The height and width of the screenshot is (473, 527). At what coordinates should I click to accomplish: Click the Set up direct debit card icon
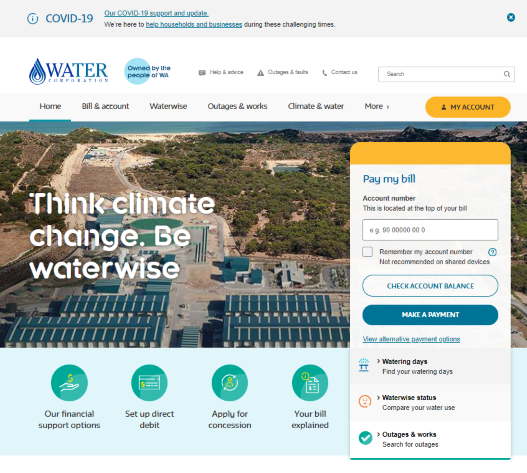click(149, 383)
